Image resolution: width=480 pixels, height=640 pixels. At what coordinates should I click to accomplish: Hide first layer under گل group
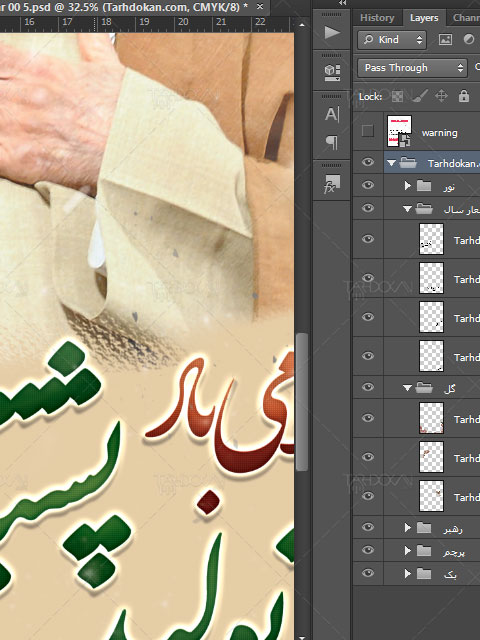pos(368,418)
